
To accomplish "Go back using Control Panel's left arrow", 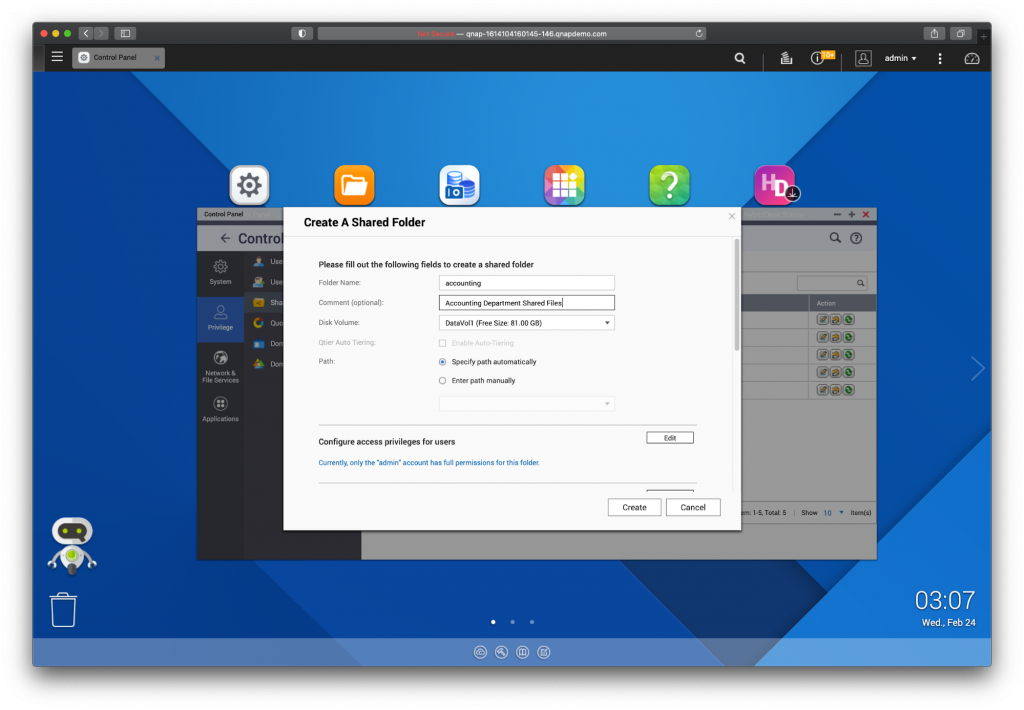I will tap(225, 238).
